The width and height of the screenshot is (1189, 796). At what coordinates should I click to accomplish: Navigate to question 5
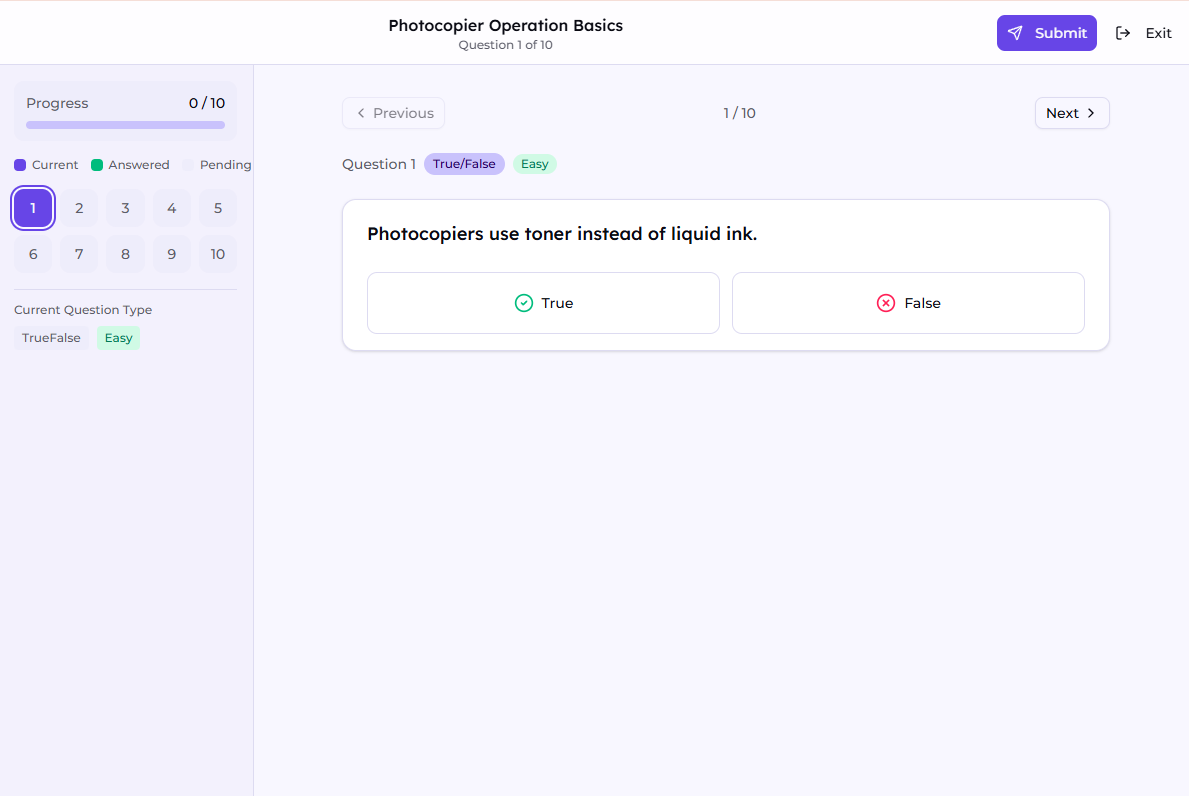pos(218,208)
